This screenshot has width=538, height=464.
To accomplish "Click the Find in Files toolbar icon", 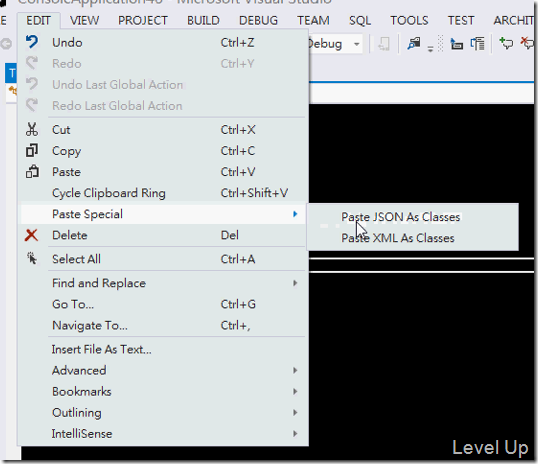I will pos(414,44).
